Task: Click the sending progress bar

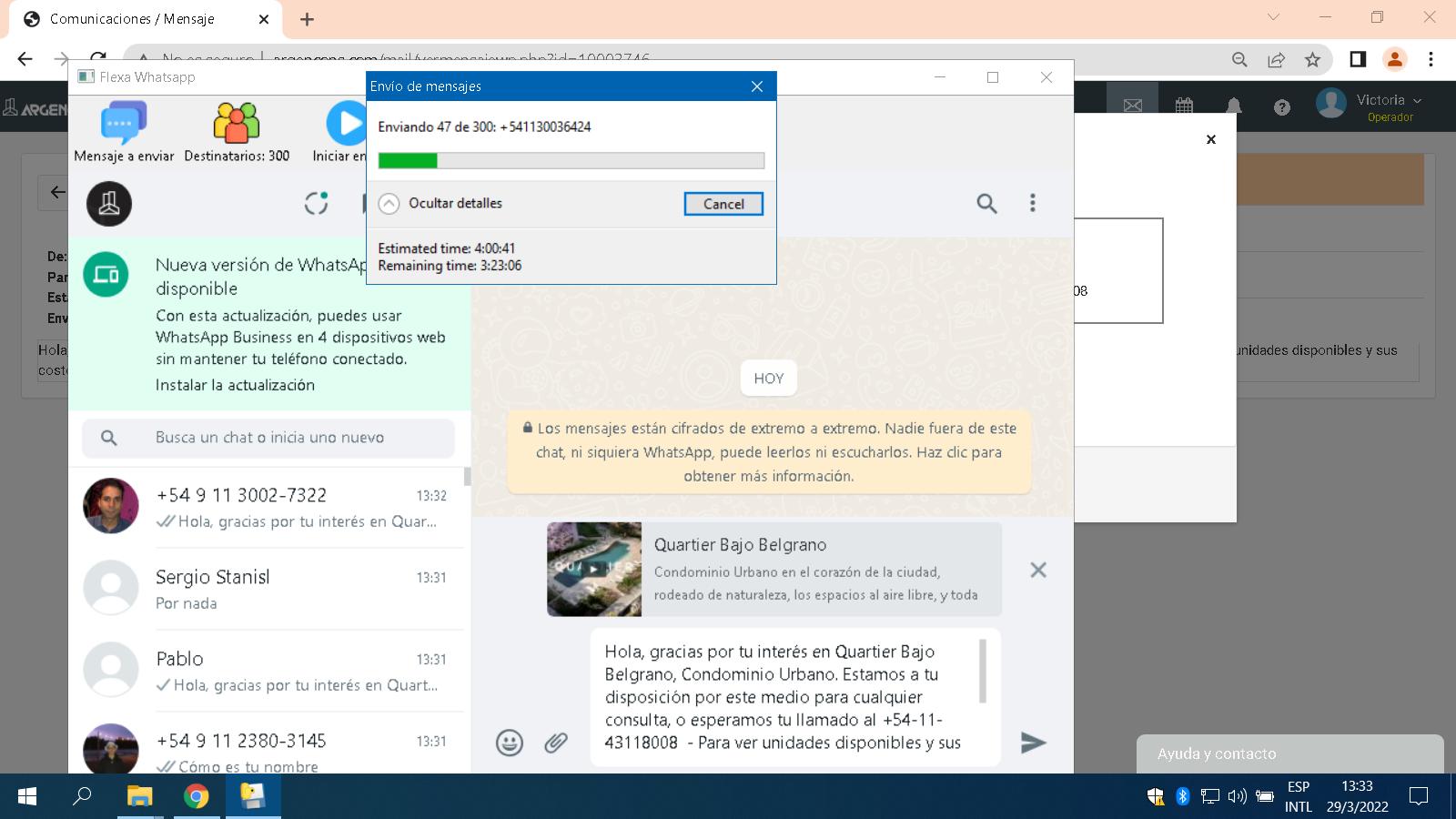Action: (571, 161)
